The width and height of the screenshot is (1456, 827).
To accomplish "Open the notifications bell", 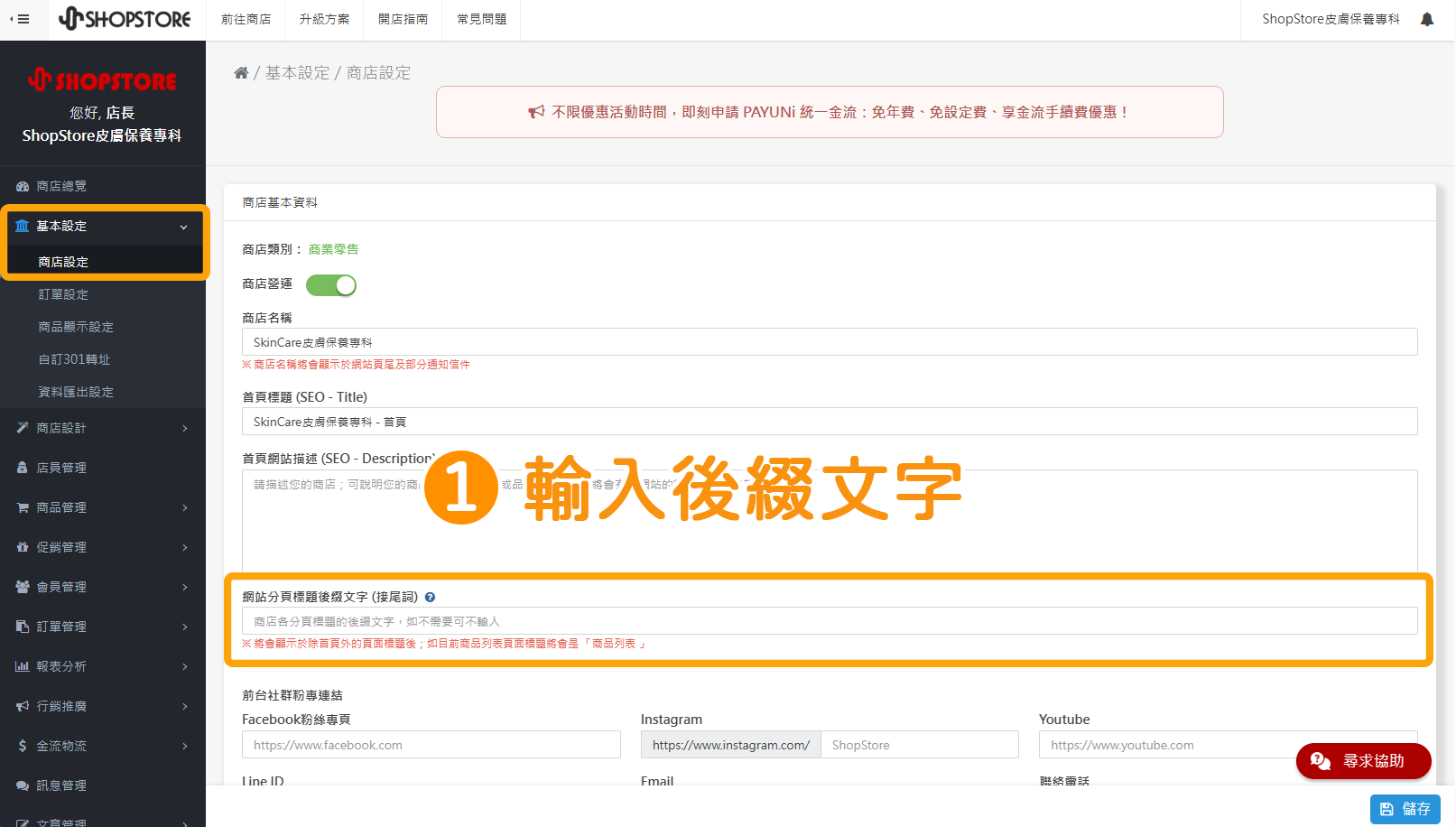I will pyautogui.click(x=1426, y=18).
